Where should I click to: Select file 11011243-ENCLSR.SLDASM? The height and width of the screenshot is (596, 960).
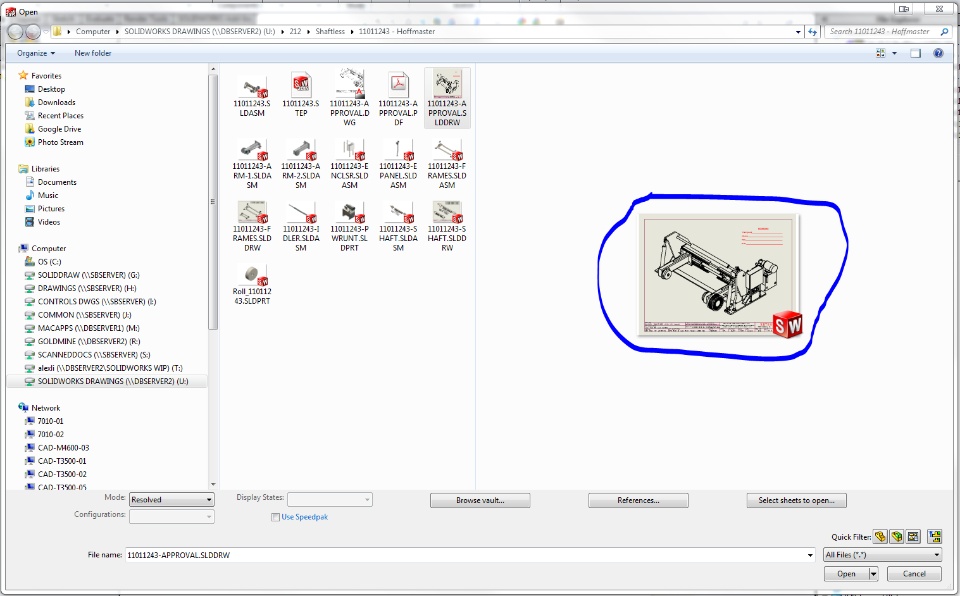[349, 164]
